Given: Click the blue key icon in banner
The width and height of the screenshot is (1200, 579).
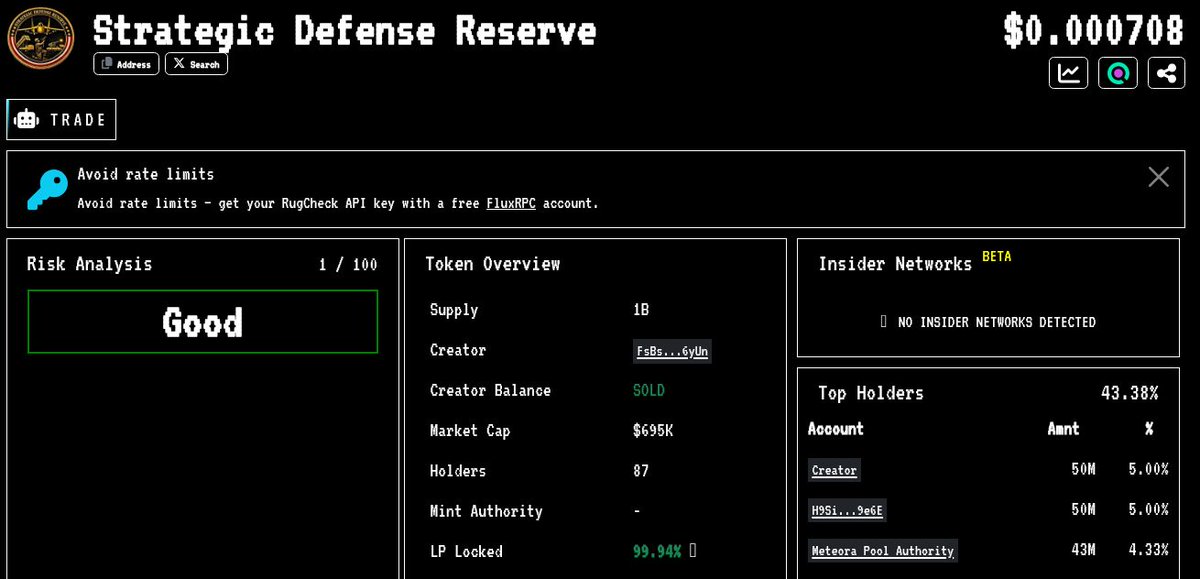Looking at the screenshot, I should (47, 189).
